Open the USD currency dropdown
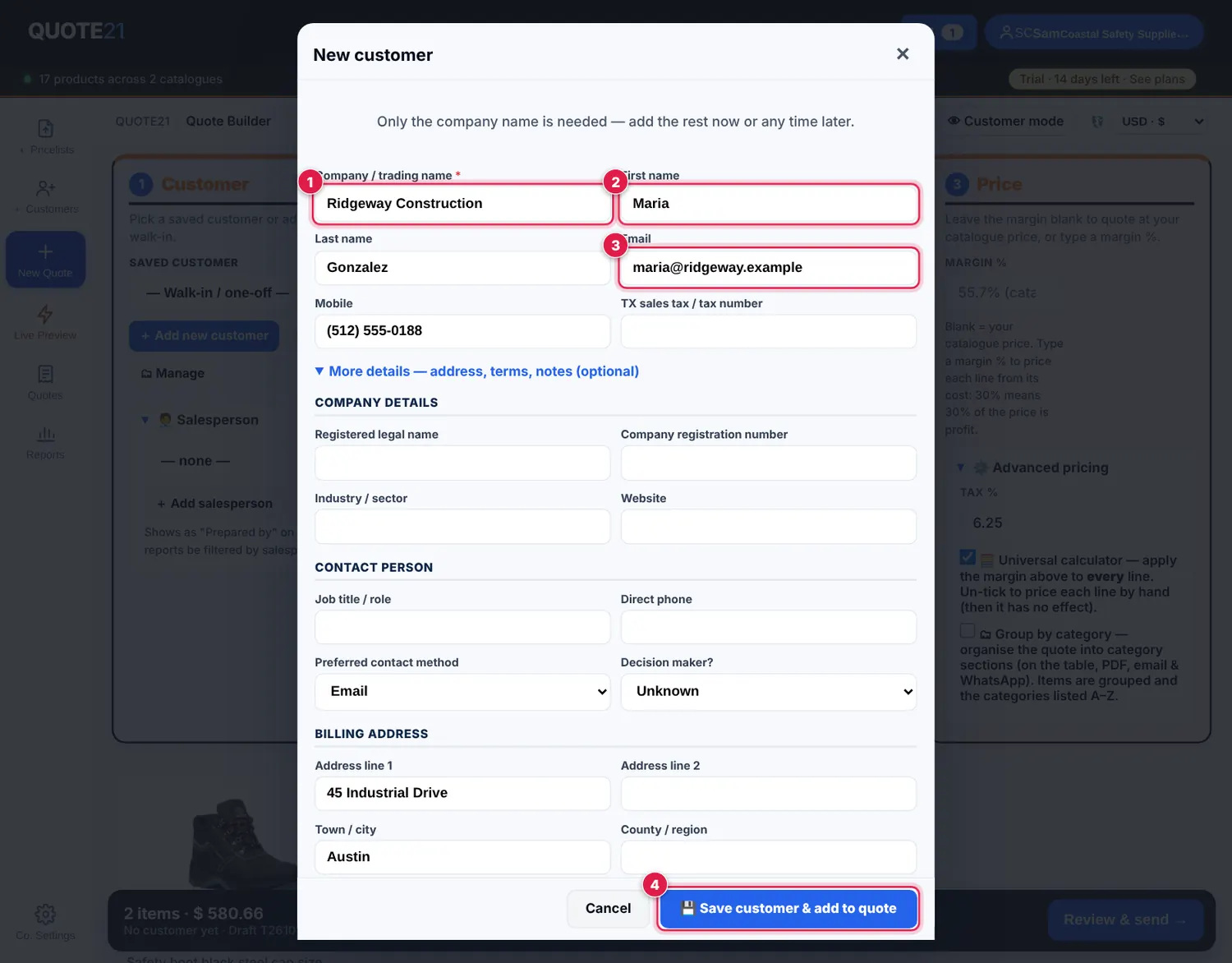This screenshot has width=1232, height=963. pyautogui.click(x=1161, y=122)
